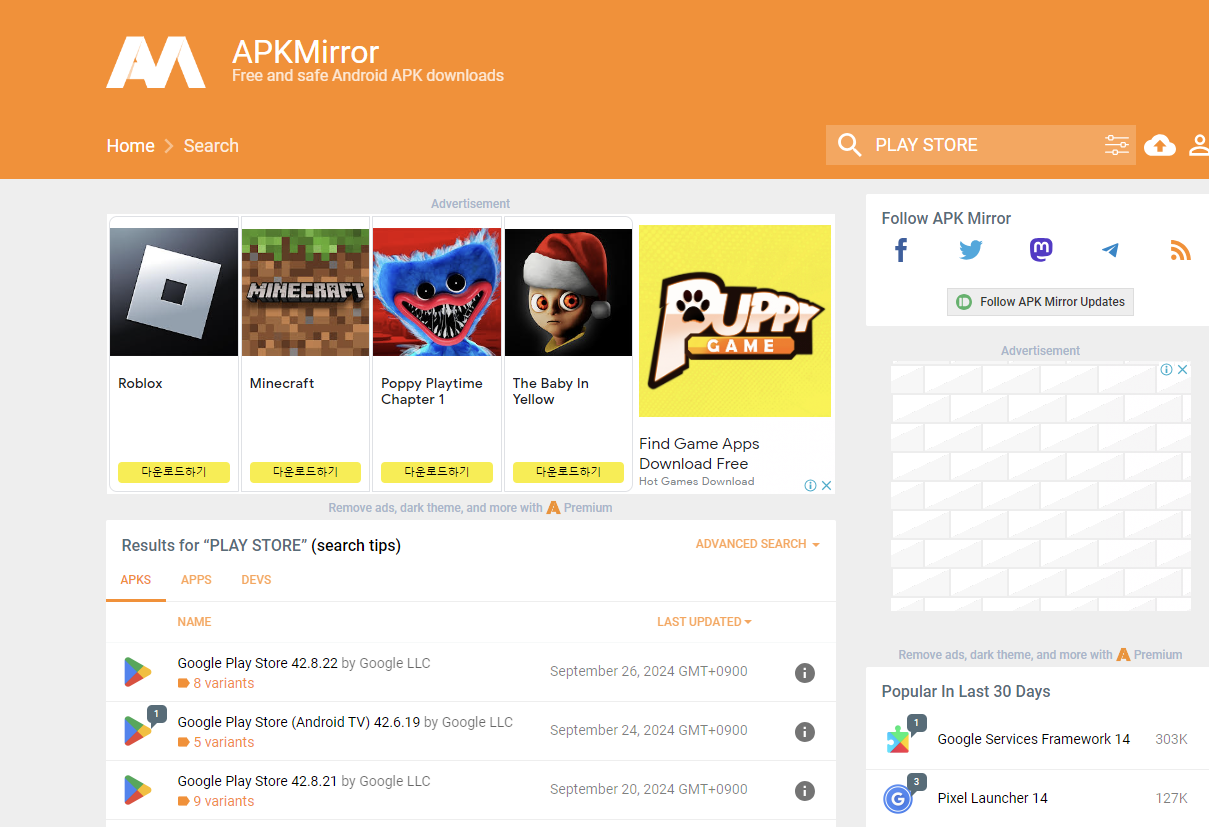This screenshot has height=827, width=1209.
Task: Open Google Play Store 42.8.22 link
Action: coord(258,664)
